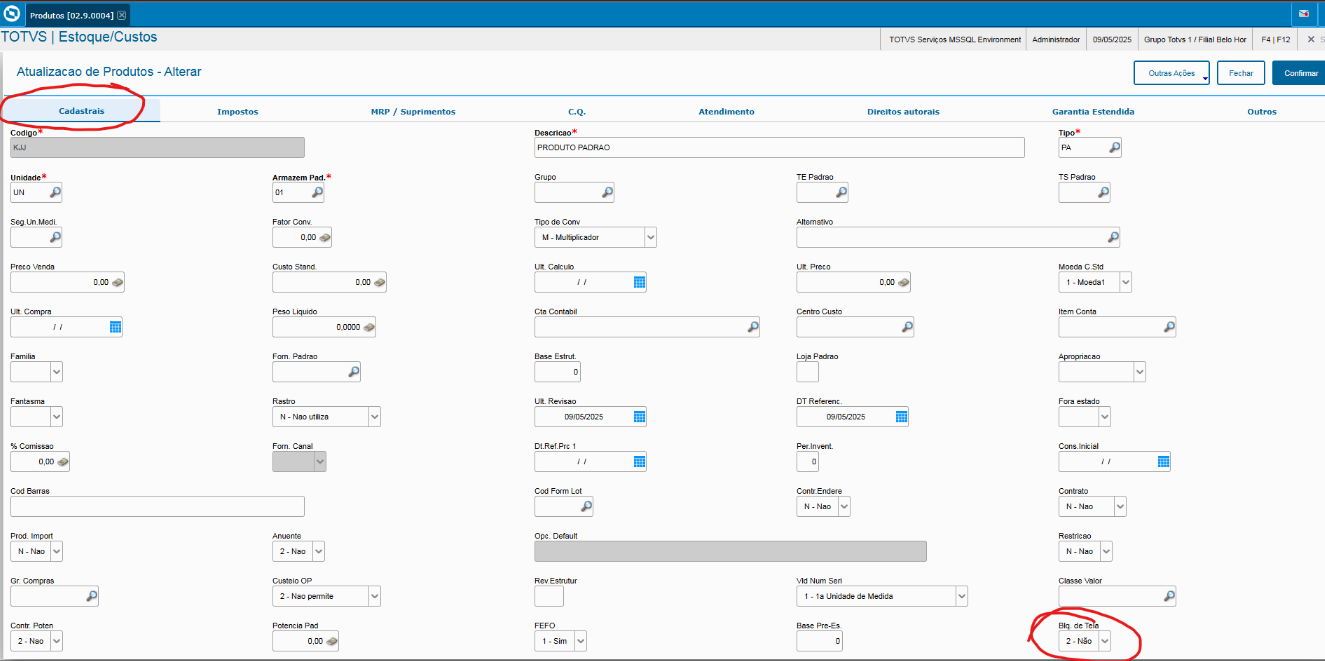
Task: Open calculator for Custo Stand. field
Action: point(379,283)
